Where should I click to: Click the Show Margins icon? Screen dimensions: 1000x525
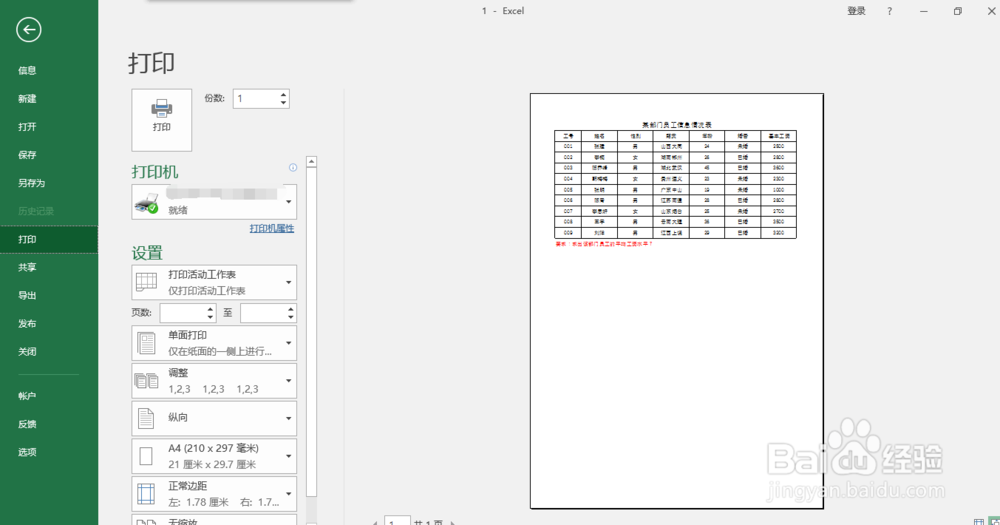click(x=979, y=522)
